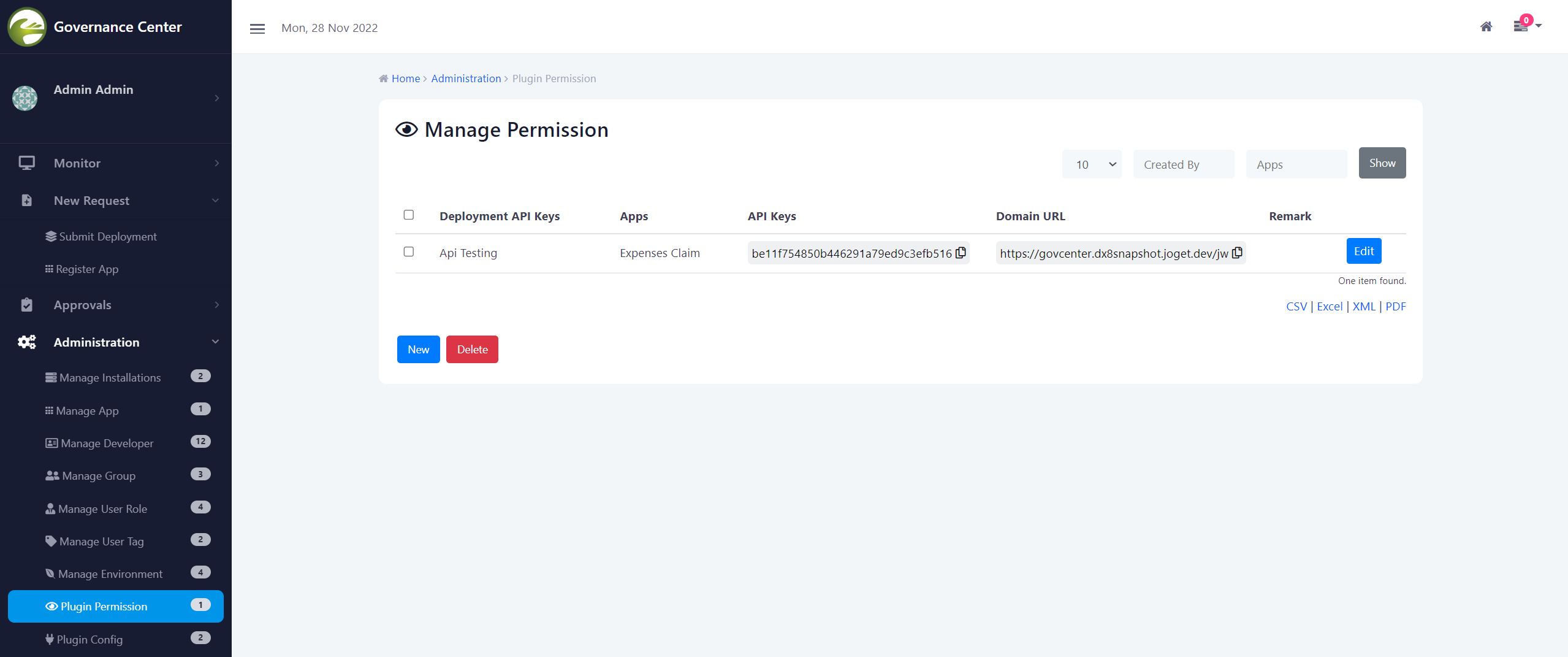This screenshot has height=657, width=1568.
Task: Click the Admin Admin avatar
Action: point(25,98)
